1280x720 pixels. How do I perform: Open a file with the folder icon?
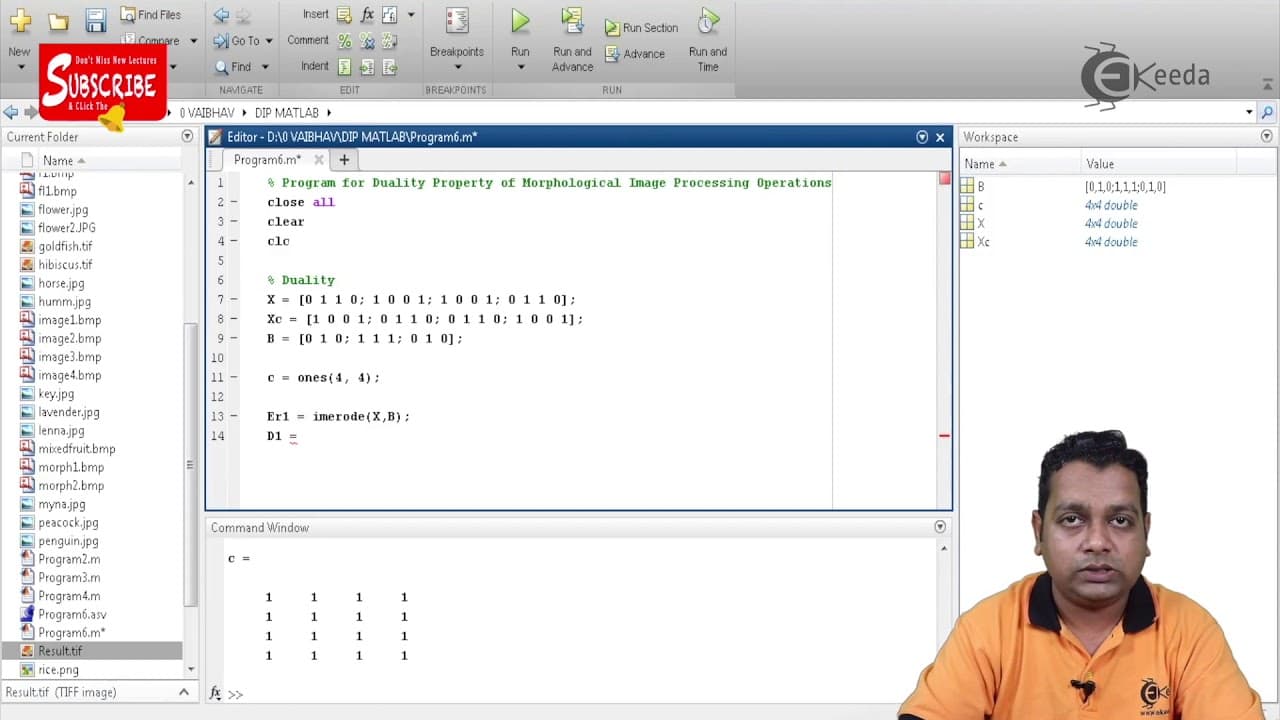point(58,21)
